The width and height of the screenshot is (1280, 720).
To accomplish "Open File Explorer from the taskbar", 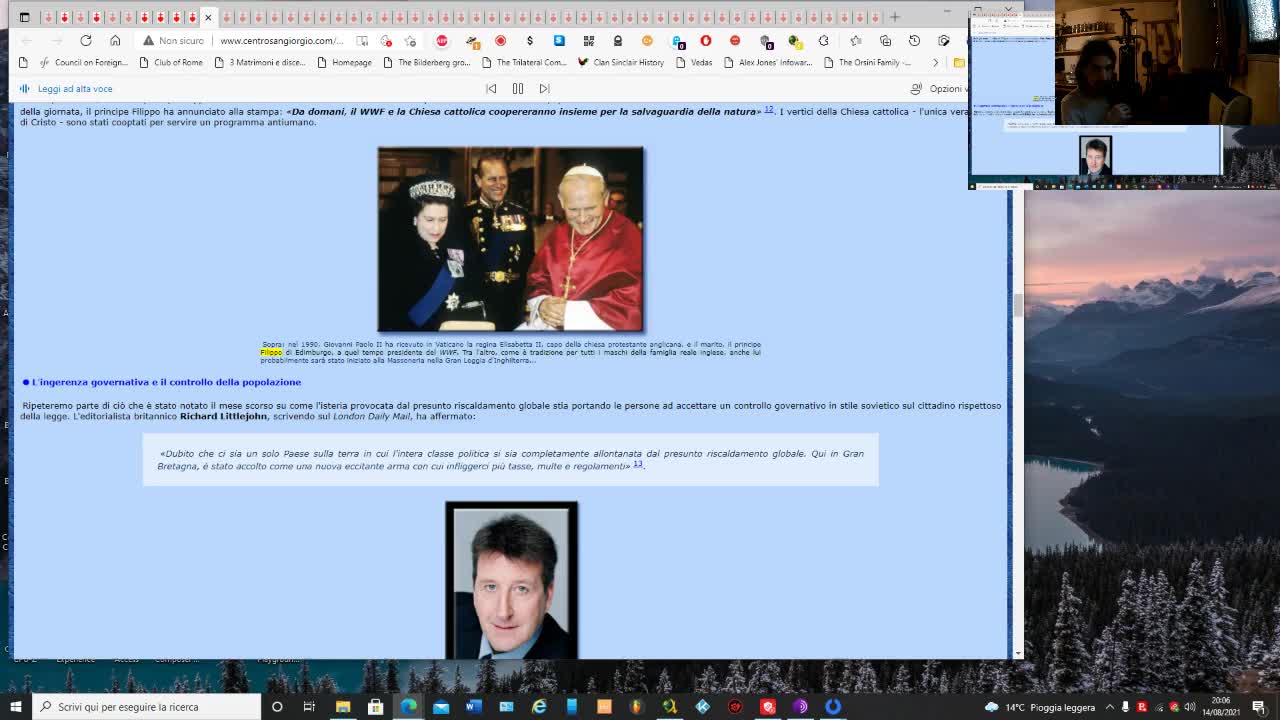I will [343, 707].
